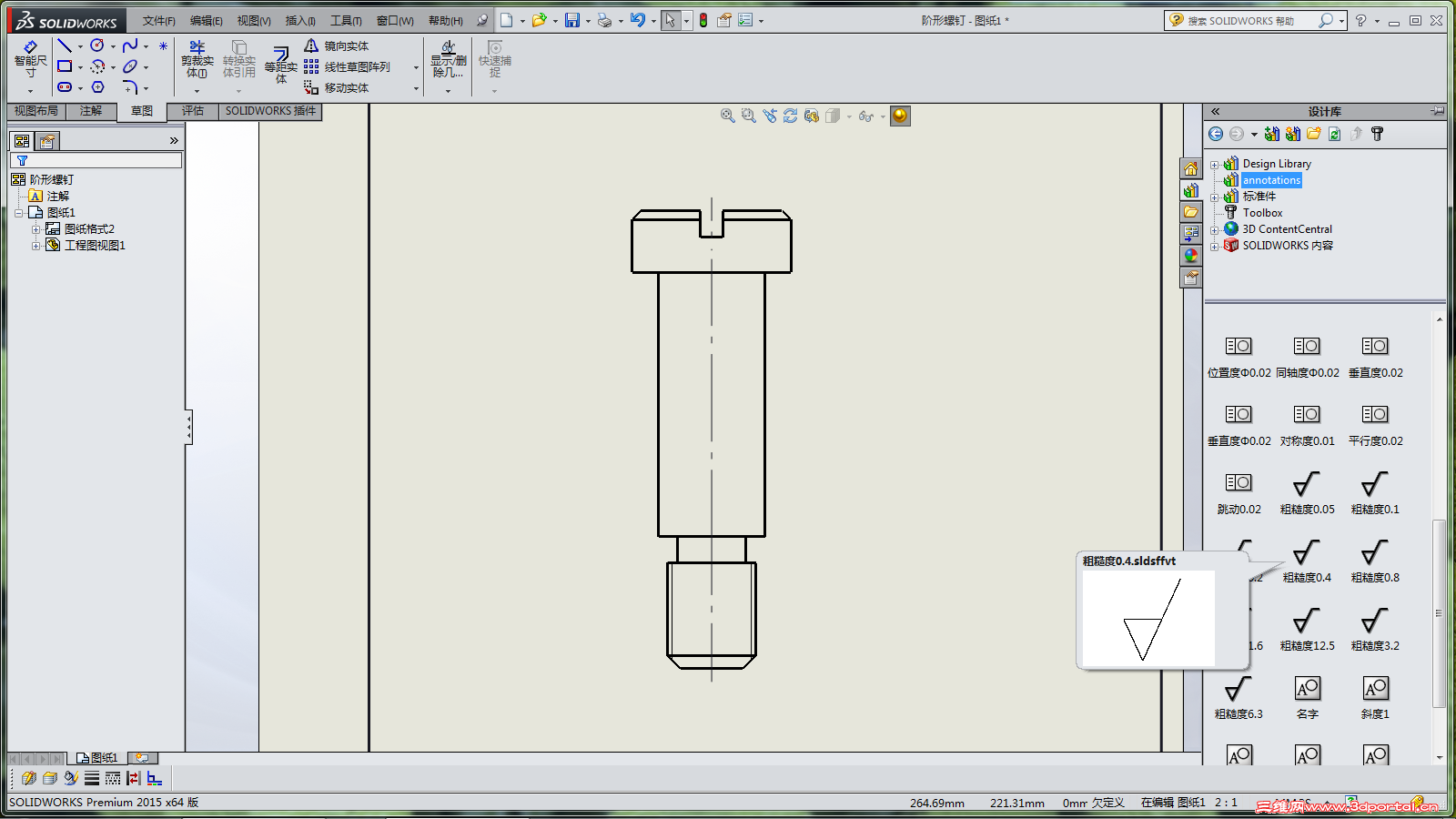1456x819 pixels.
Task: Click the Undo arrow icon
Action: 637,20
